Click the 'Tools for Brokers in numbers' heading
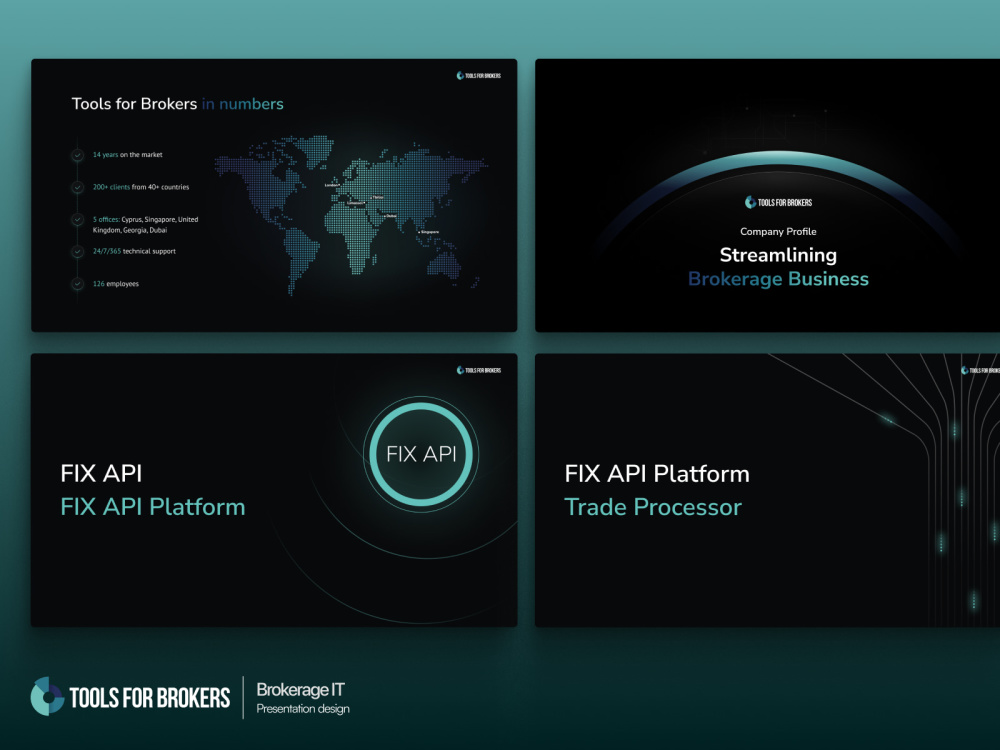The width and height of the screenshot is (1000, 750). 177,104
